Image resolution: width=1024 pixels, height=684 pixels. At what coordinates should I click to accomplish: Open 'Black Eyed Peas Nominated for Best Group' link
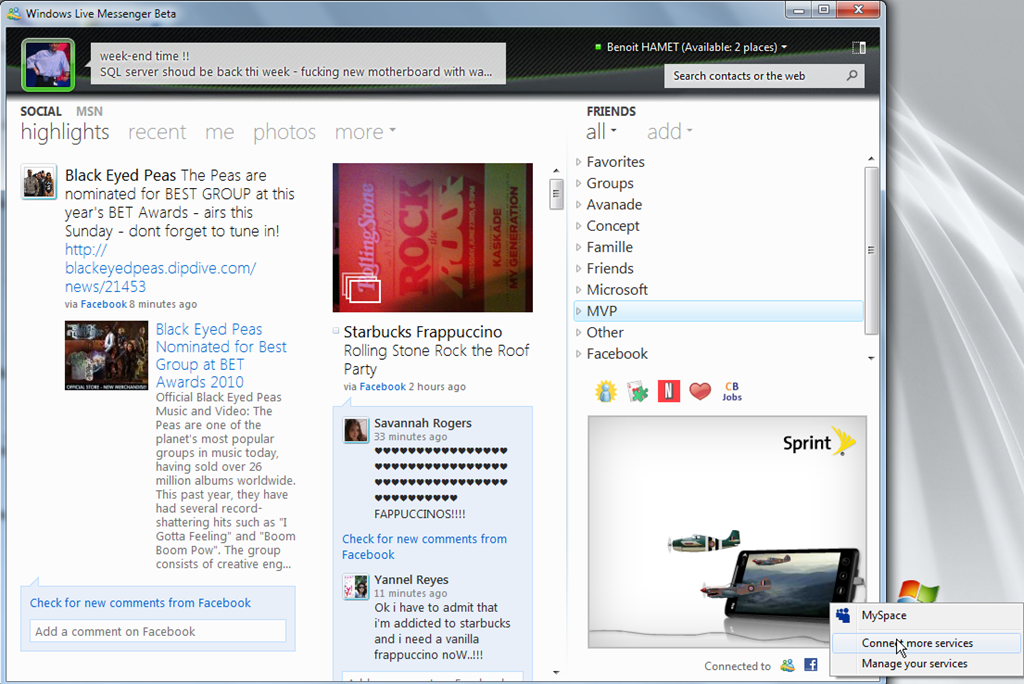221,355
